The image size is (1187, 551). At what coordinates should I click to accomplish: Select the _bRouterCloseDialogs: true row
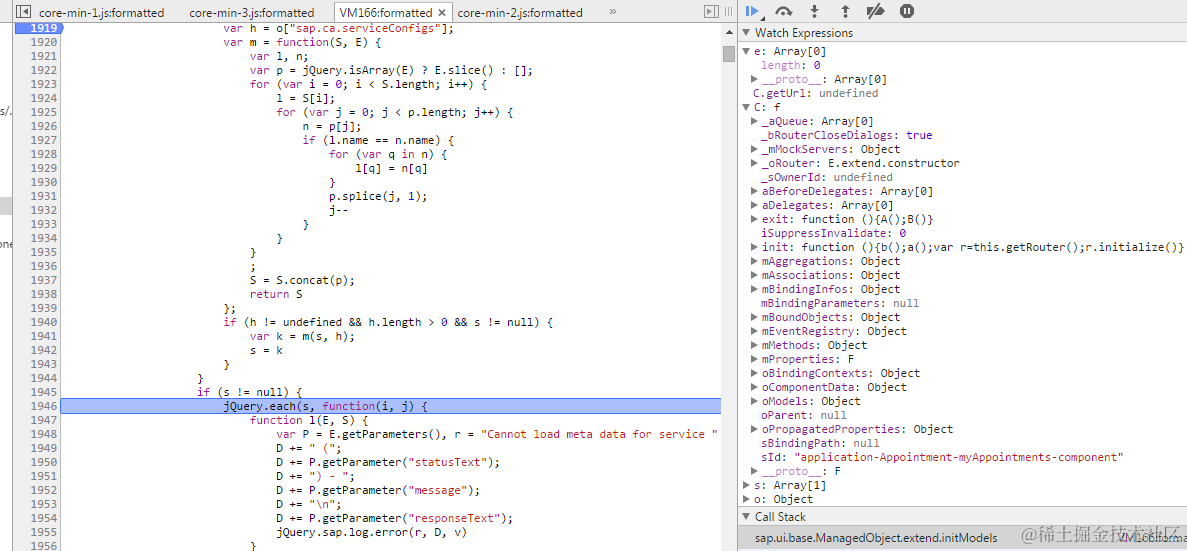[x=846, y=135]
